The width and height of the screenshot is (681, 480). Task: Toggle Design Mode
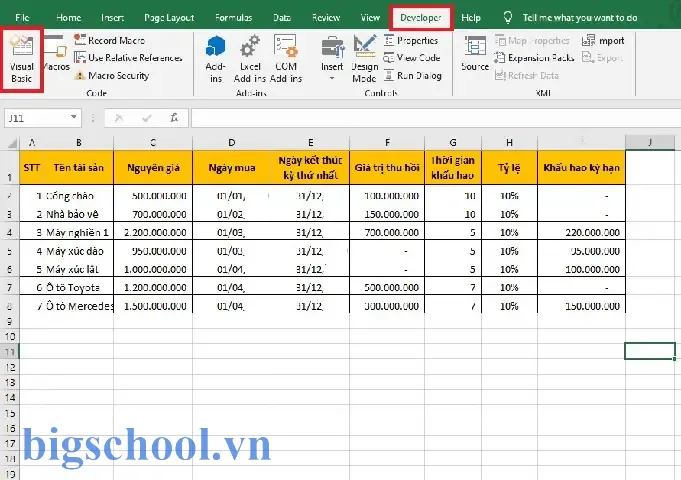coord(364,60)
